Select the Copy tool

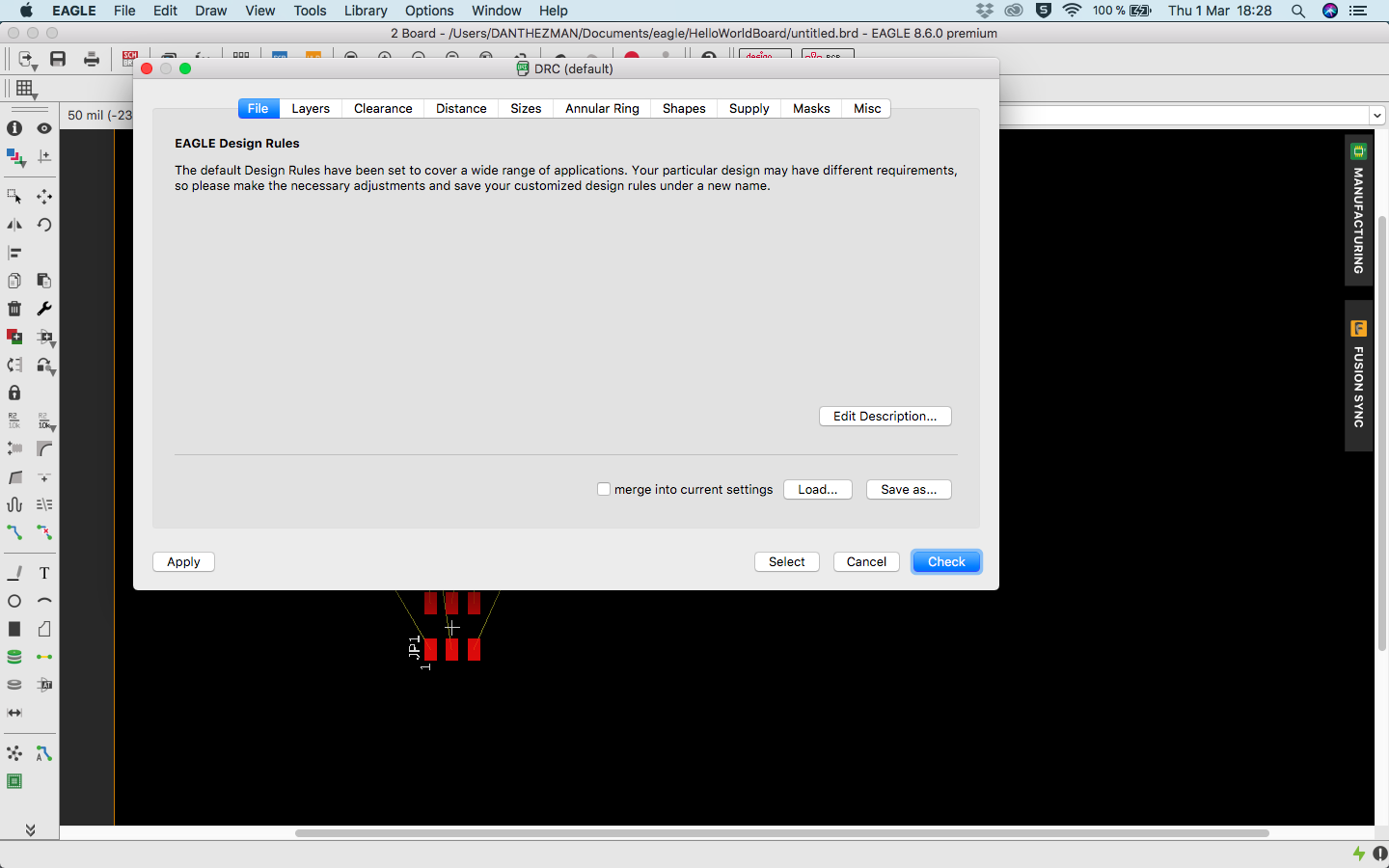(14, 281)
